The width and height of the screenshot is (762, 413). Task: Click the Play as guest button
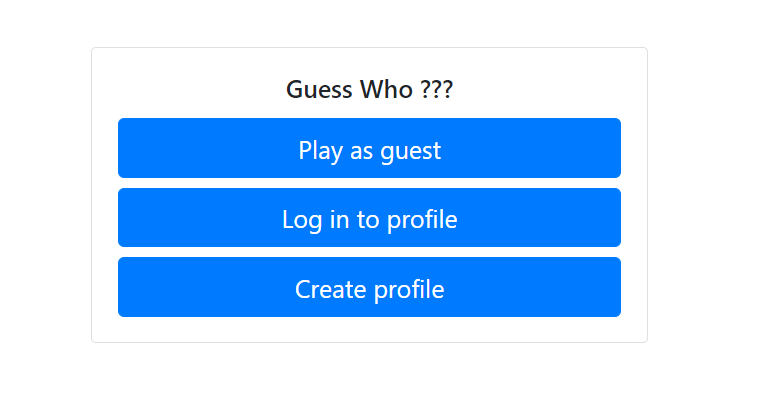369,148
